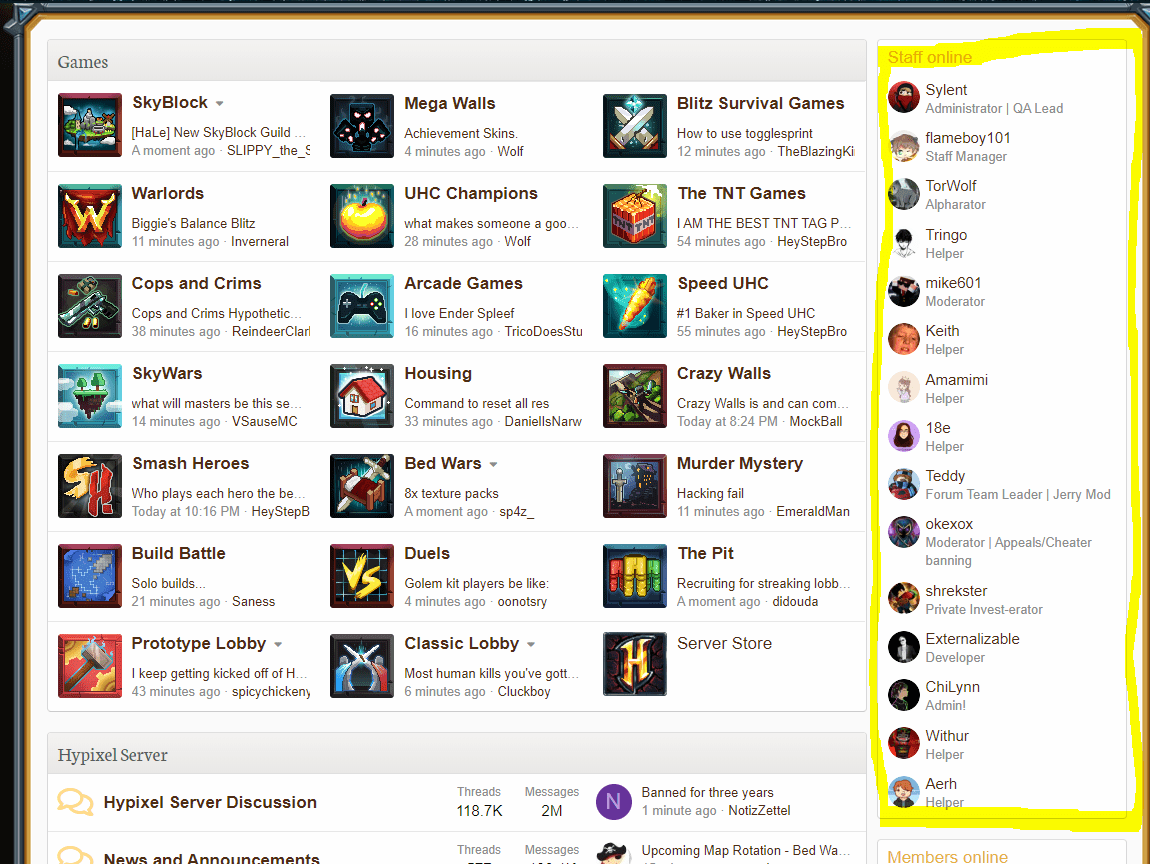
Task: Click the Murder Mystery icon
Action: point(634,486)
